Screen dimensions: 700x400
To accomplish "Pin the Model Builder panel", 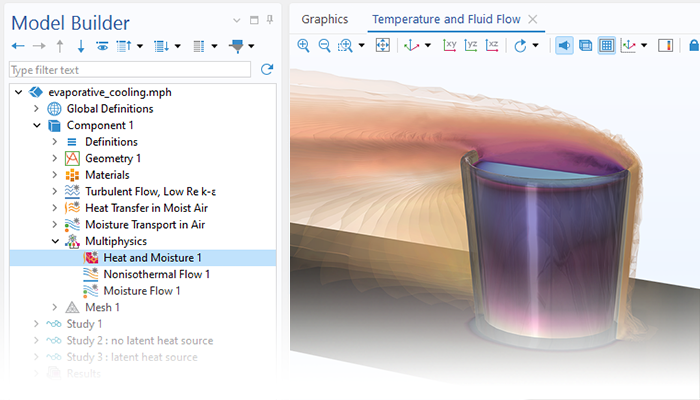I will 270,20.
